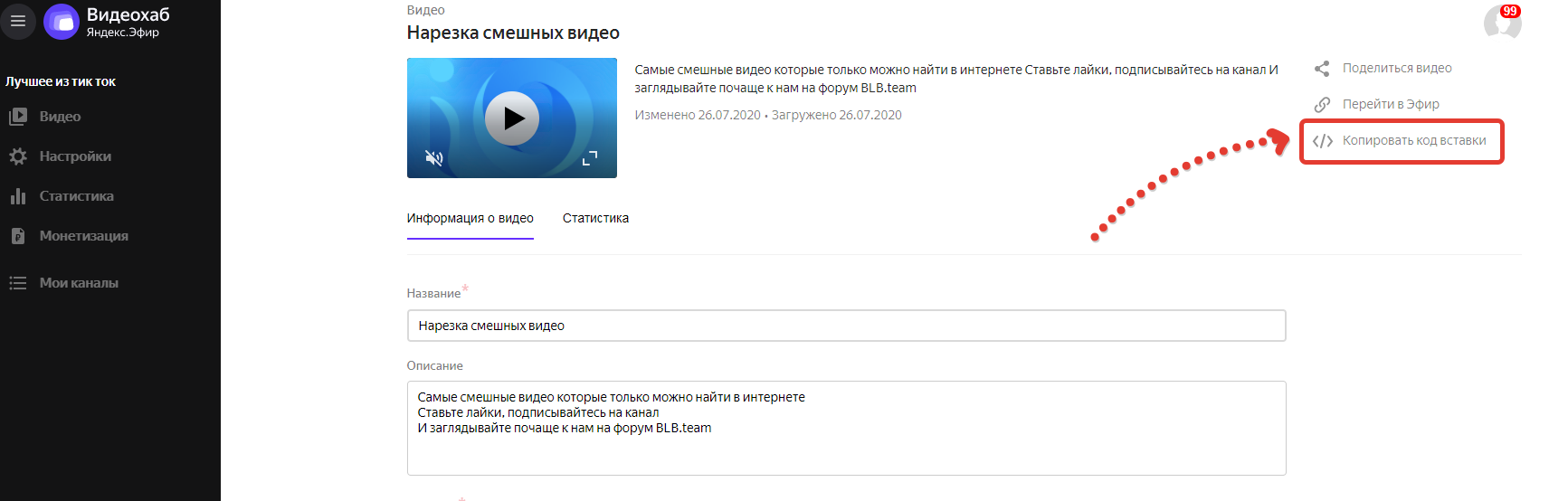Switch to the Статистика tab
Screen dimensions: 1568x501
595,218
